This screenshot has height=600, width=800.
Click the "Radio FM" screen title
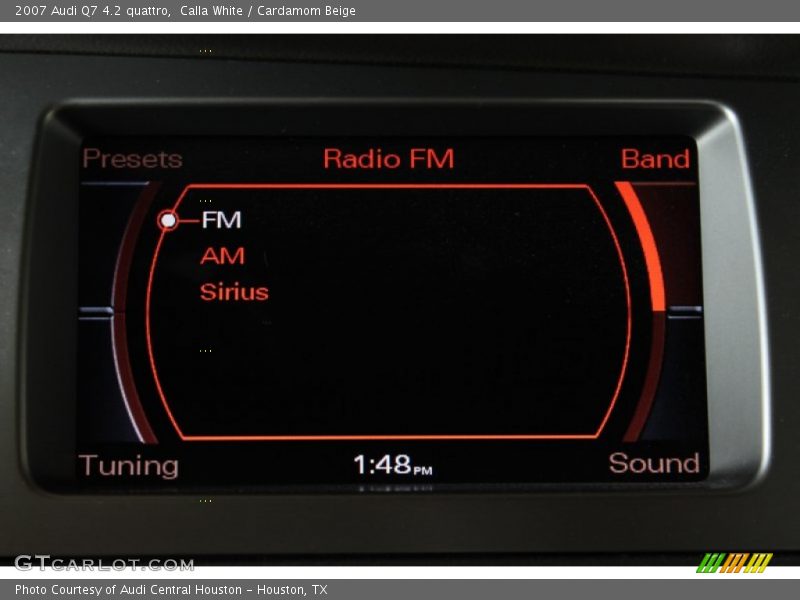coord(388,159)
